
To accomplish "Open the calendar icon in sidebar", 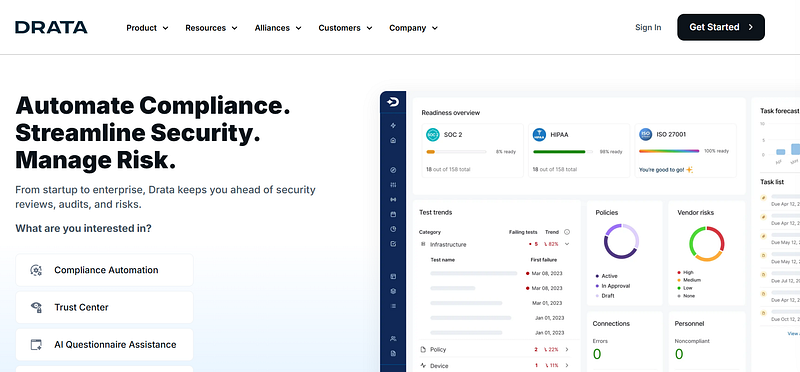I will tap(393, 214).
